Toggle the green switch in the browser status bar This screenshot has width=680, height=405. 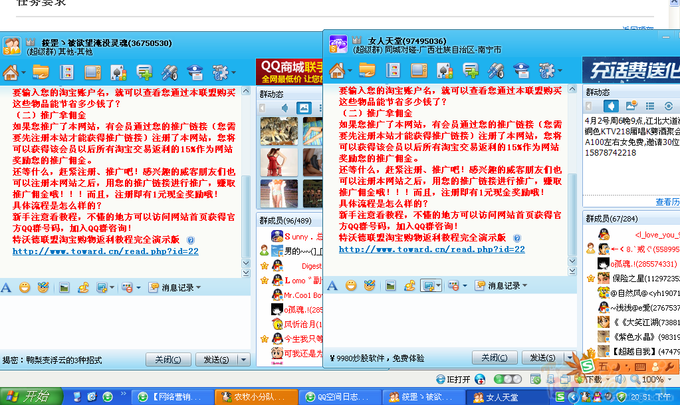click(508, 379)
